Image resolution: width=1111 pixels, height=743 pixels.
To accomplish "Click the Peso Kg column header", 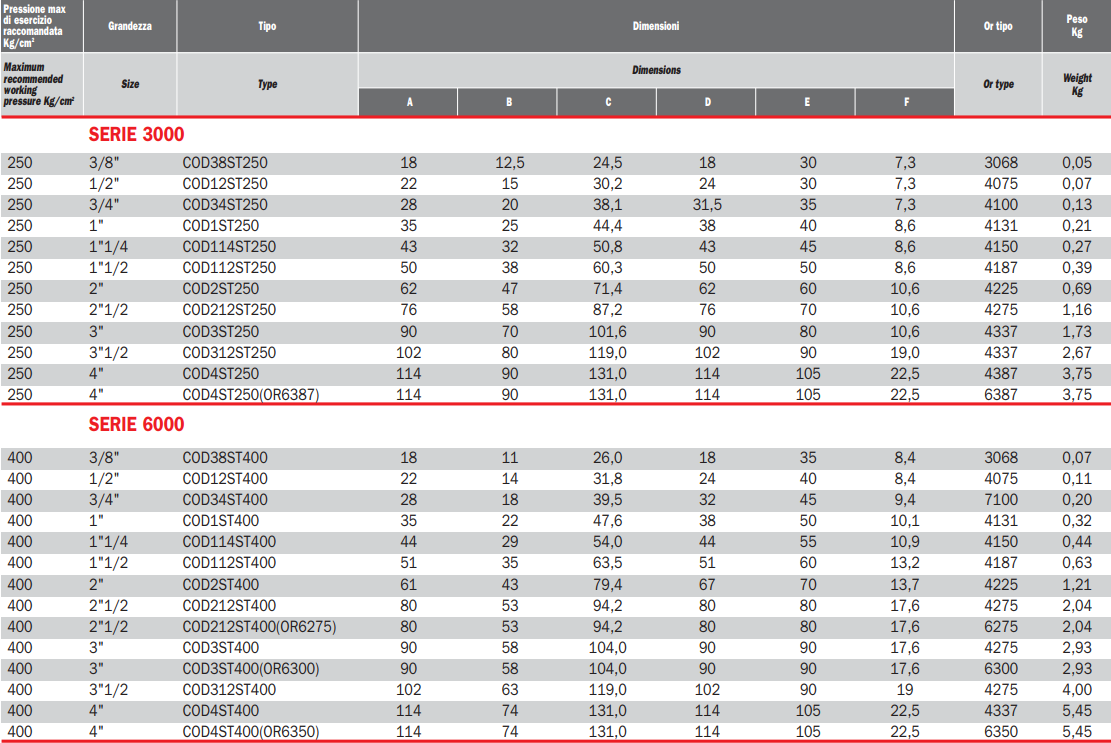I will [x=1077, y=26].
